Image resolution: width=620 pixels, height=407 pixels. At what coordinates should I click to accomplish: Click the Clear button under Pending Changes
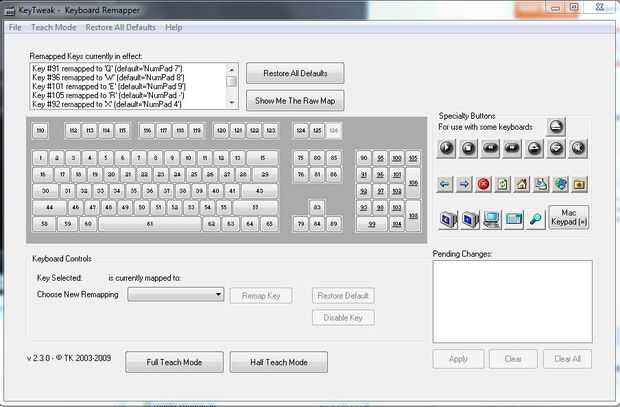[x=513, y=359]
